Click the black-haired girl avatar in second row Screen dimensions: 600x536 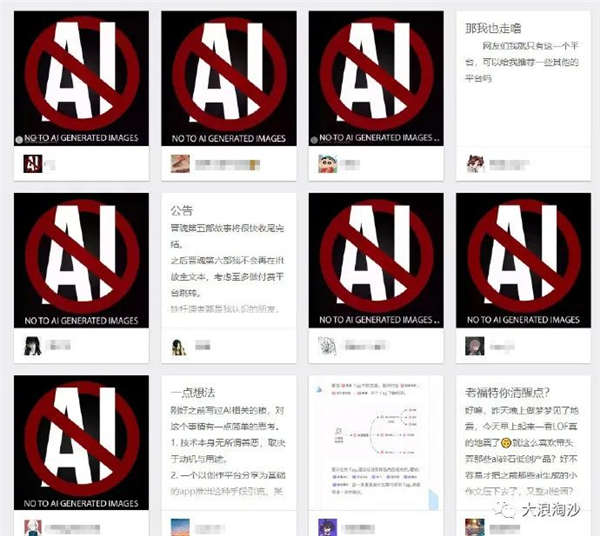coord(33,346)
